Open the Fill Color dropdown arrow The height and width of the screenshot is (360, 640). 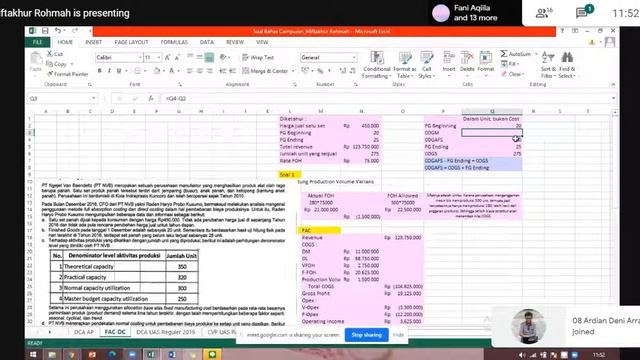click(164, 71)
